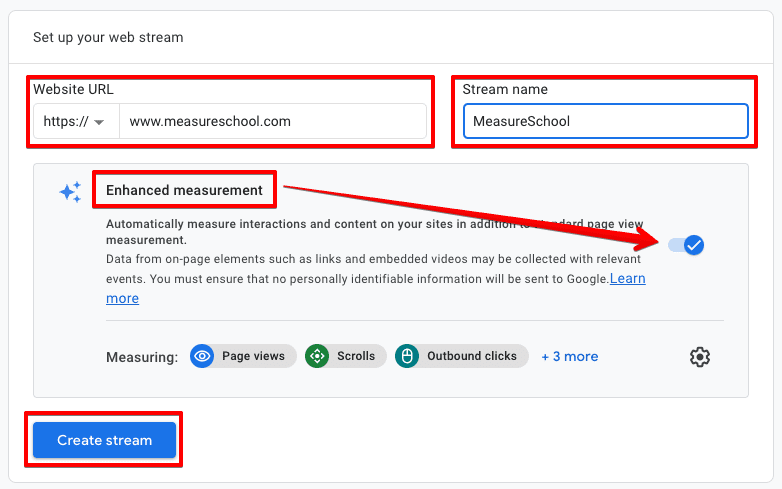Open the https:// protocol dropdown
Viewport: 782px width, 489px height.
pyautogui.click(x=76, y=121)
